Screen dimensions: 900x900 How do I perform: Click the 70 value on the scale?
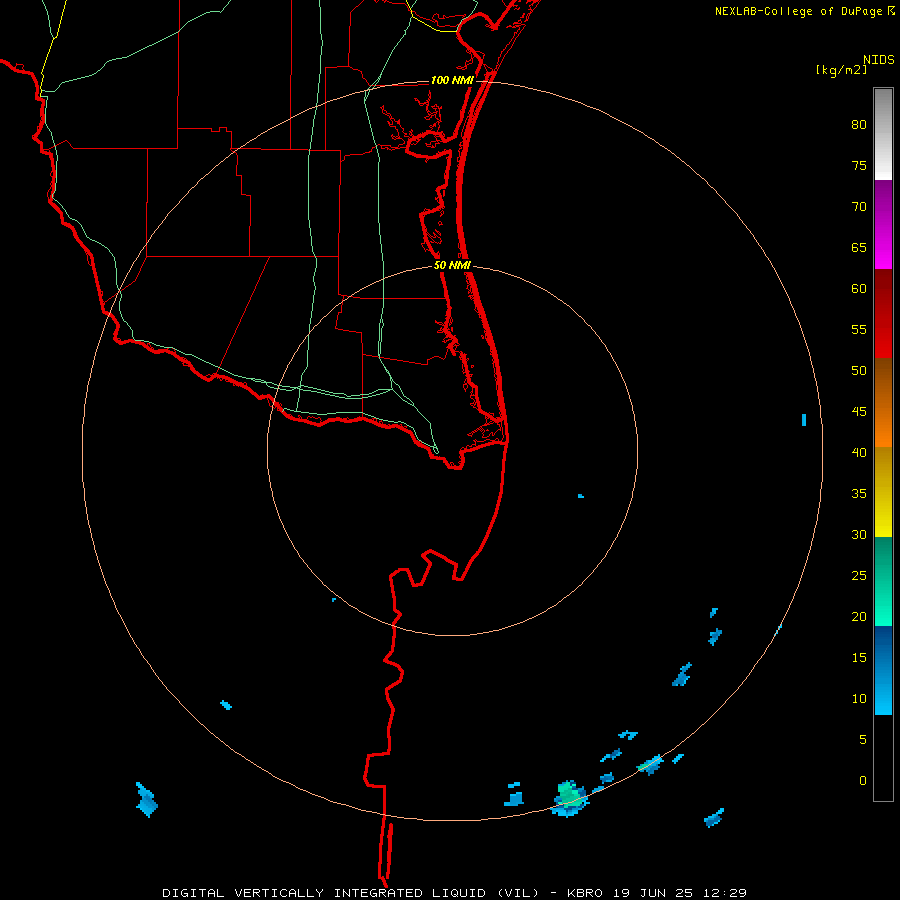pos(859,207)
